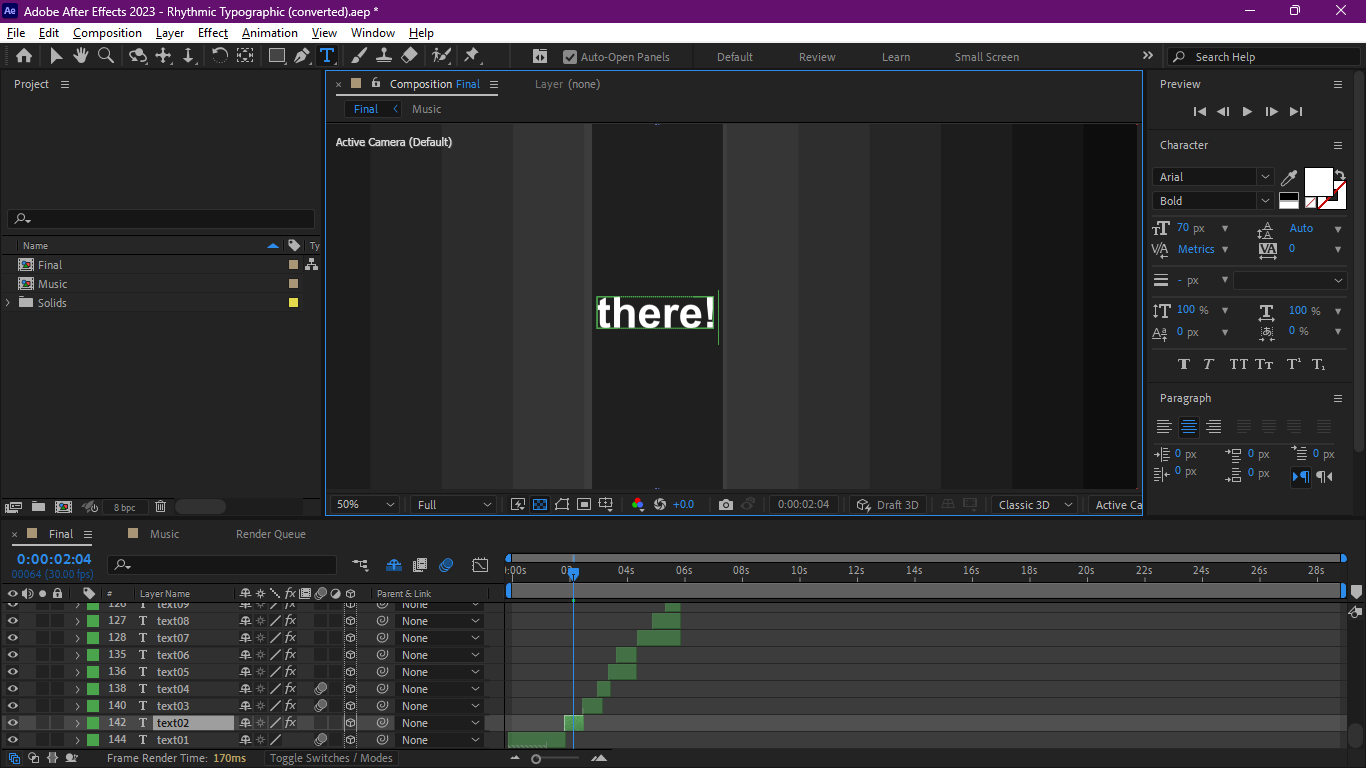This screenshot has width=1366, height=768.
Task: Hide the text08 layer eye icon
Action: [13, 621]
